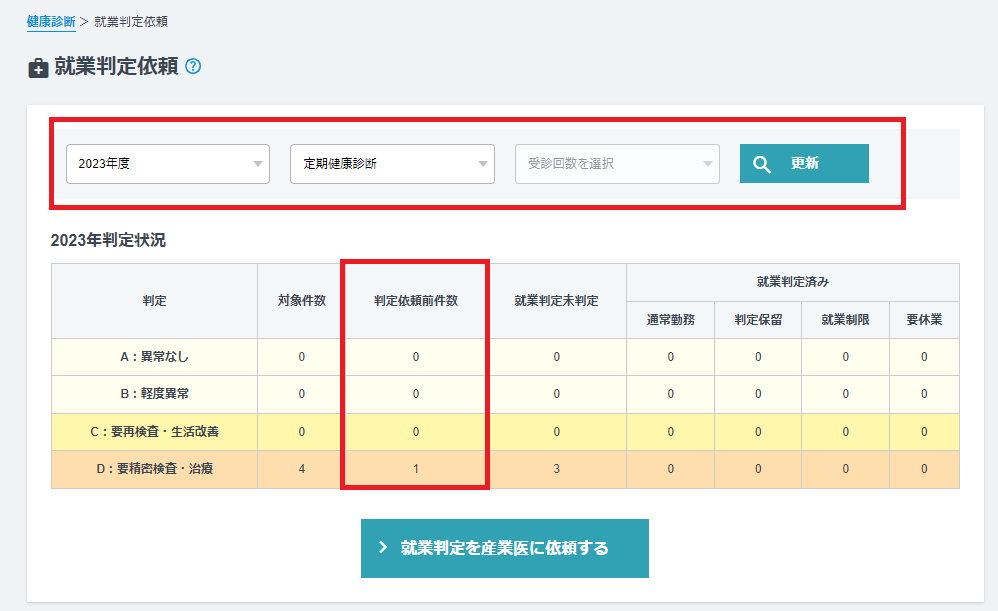Click the chevron icon on 就業判定を産業医に依頼する
The height and width of the screenshot is (611, 998).
pos(383,548)
